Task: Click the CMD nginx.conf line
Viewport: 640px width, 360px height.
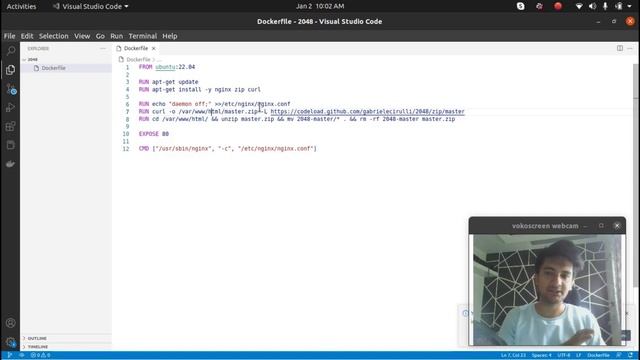Action: click(227, 149)
